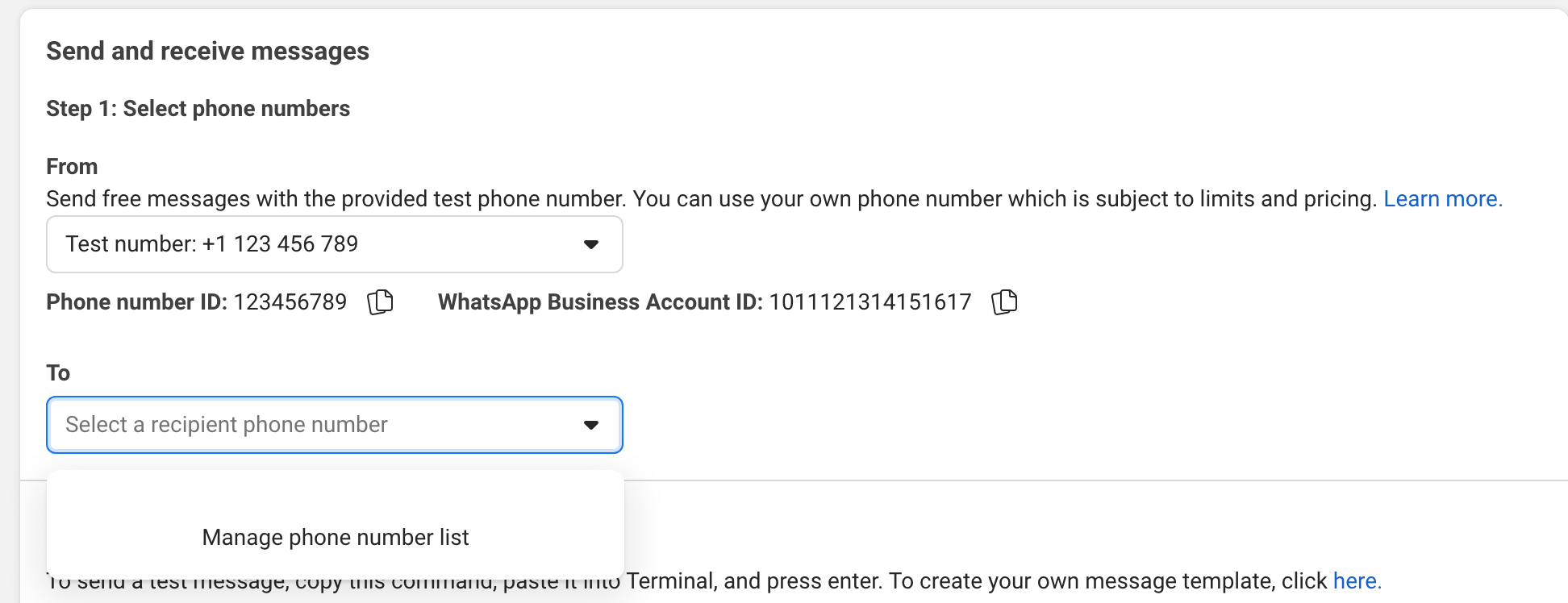Click the recipient phone number field
Viewport: 1568px width, 603px height.
point(315,425)
